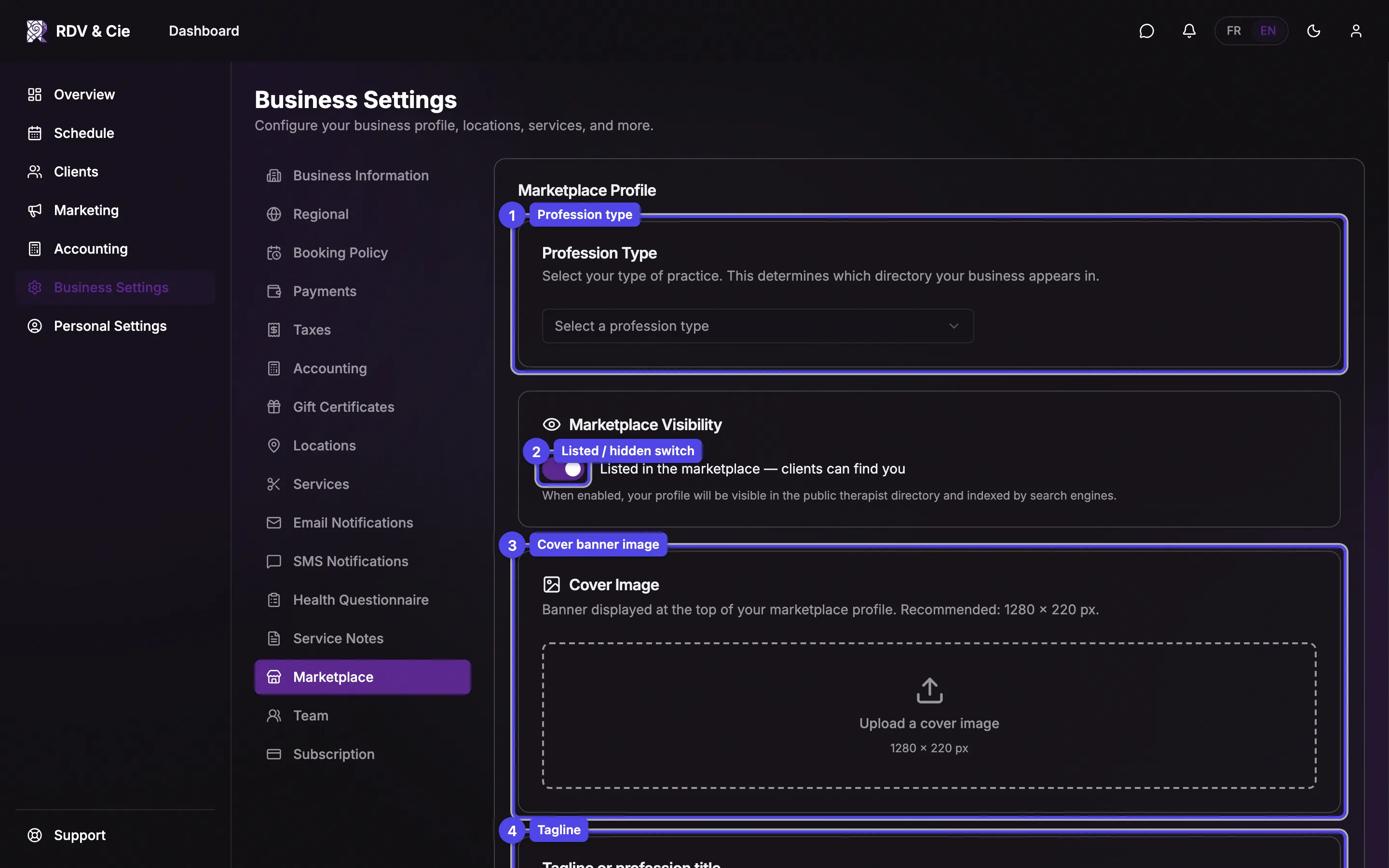Open the notifications bell
The image size is (1389, 868).
tap(1189, 31)
